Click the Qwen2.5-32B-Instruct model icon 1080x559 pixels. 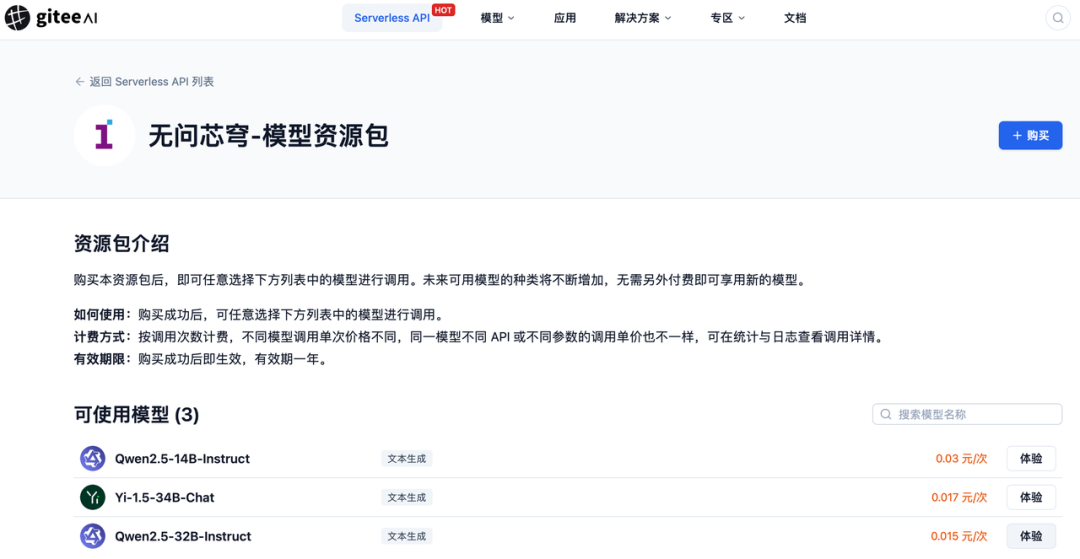(x=92, y=536)
